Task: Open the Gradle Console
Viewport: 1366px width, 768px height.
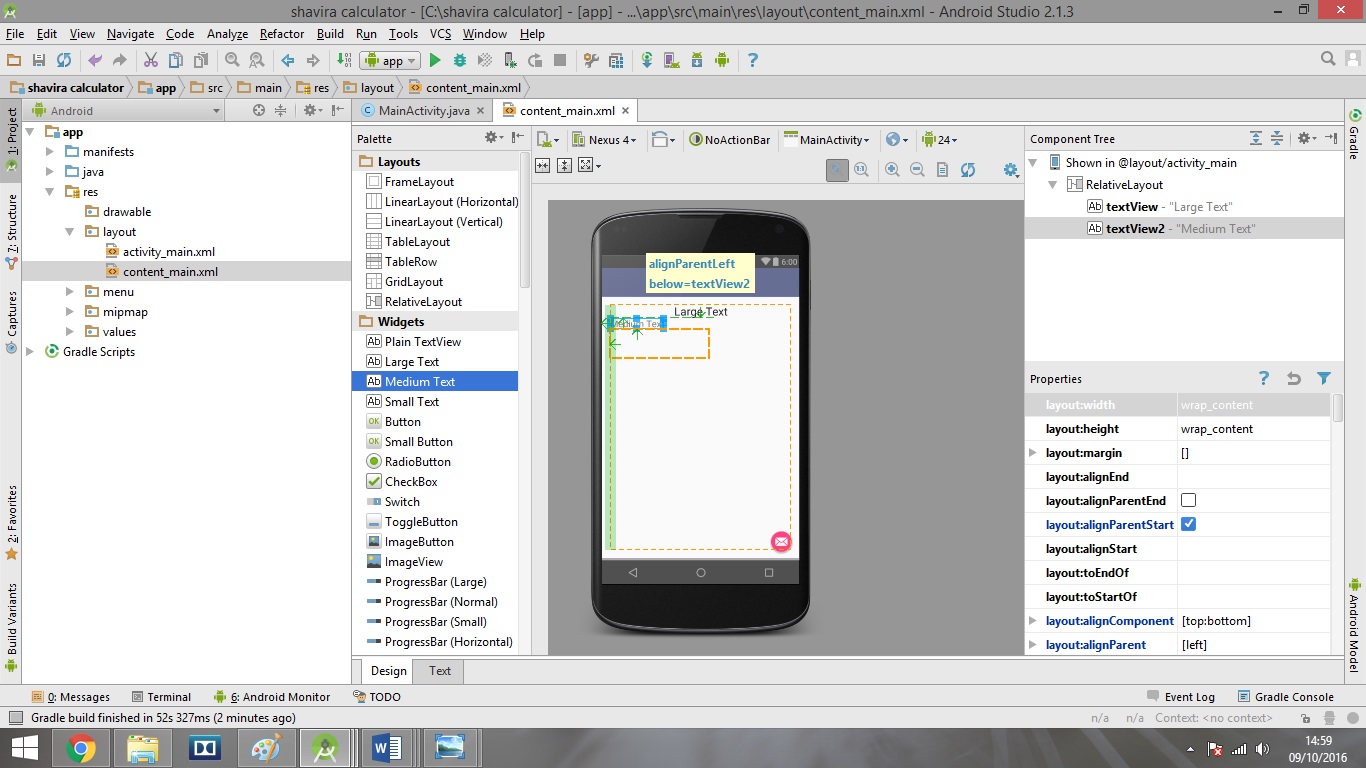Action: click(x=1286, y=697)
